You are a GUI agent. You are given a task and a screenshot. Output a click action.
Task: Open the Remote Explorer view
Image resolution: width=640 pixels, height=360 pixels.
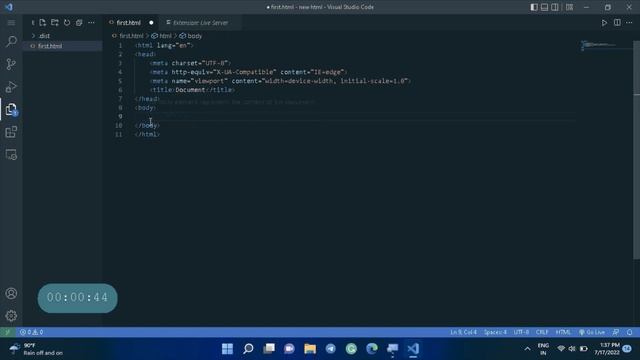pos(11,155)
